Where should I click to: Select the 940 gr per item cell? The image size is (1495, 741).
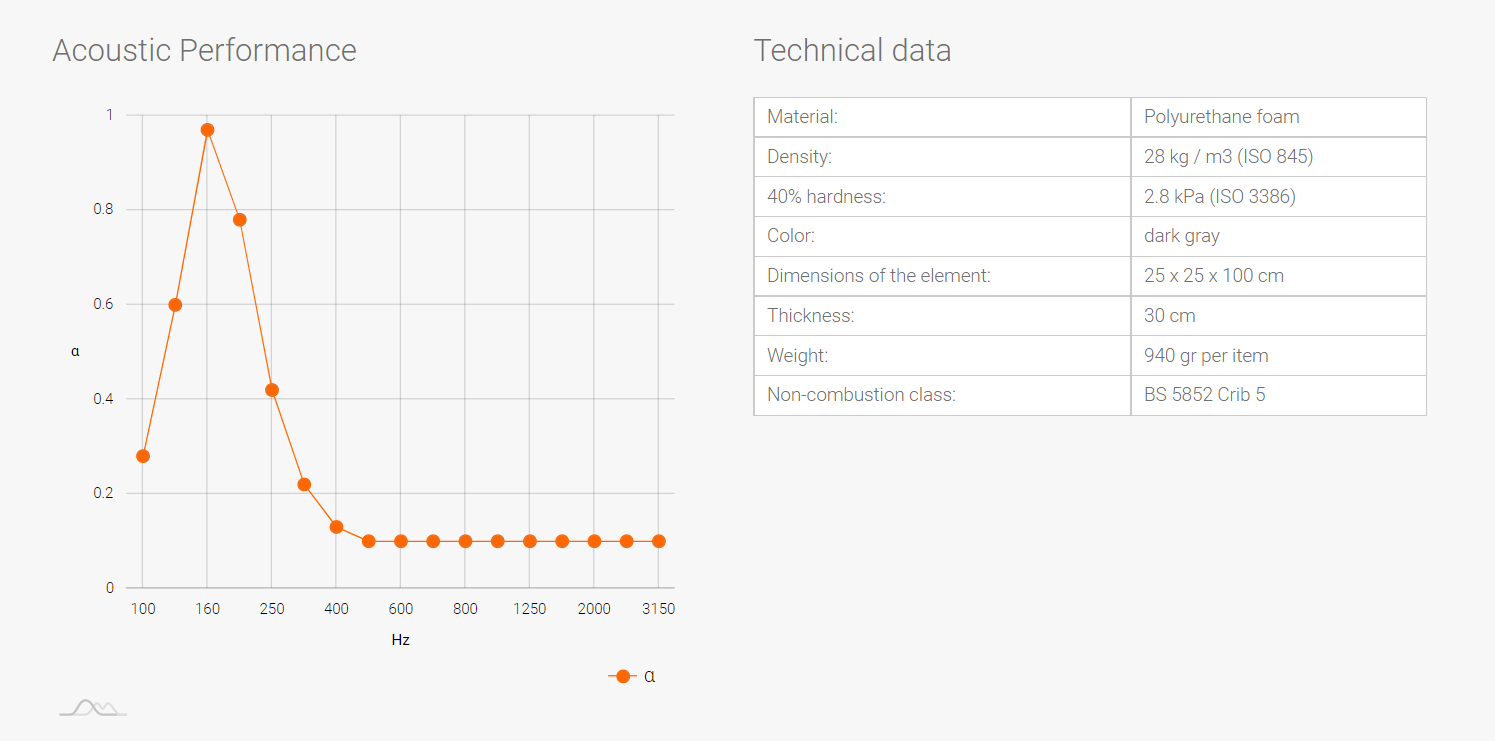[1278, 355]
